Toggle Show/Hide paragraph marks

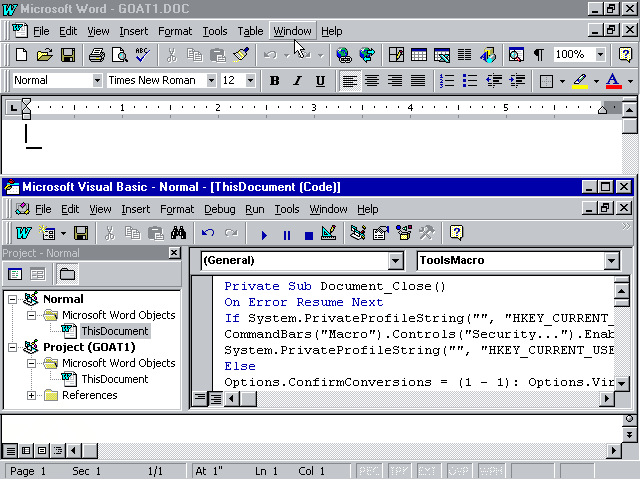click(539, 54)
